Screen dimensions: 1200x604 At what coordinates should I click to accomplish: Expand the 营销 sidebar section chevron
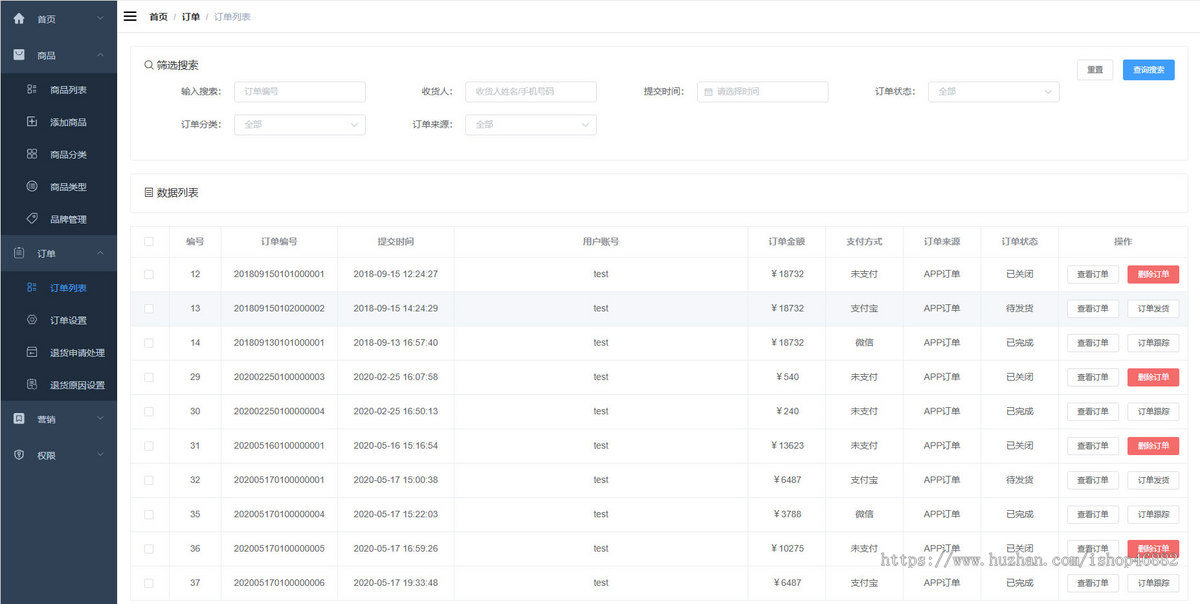coord(100,419)
